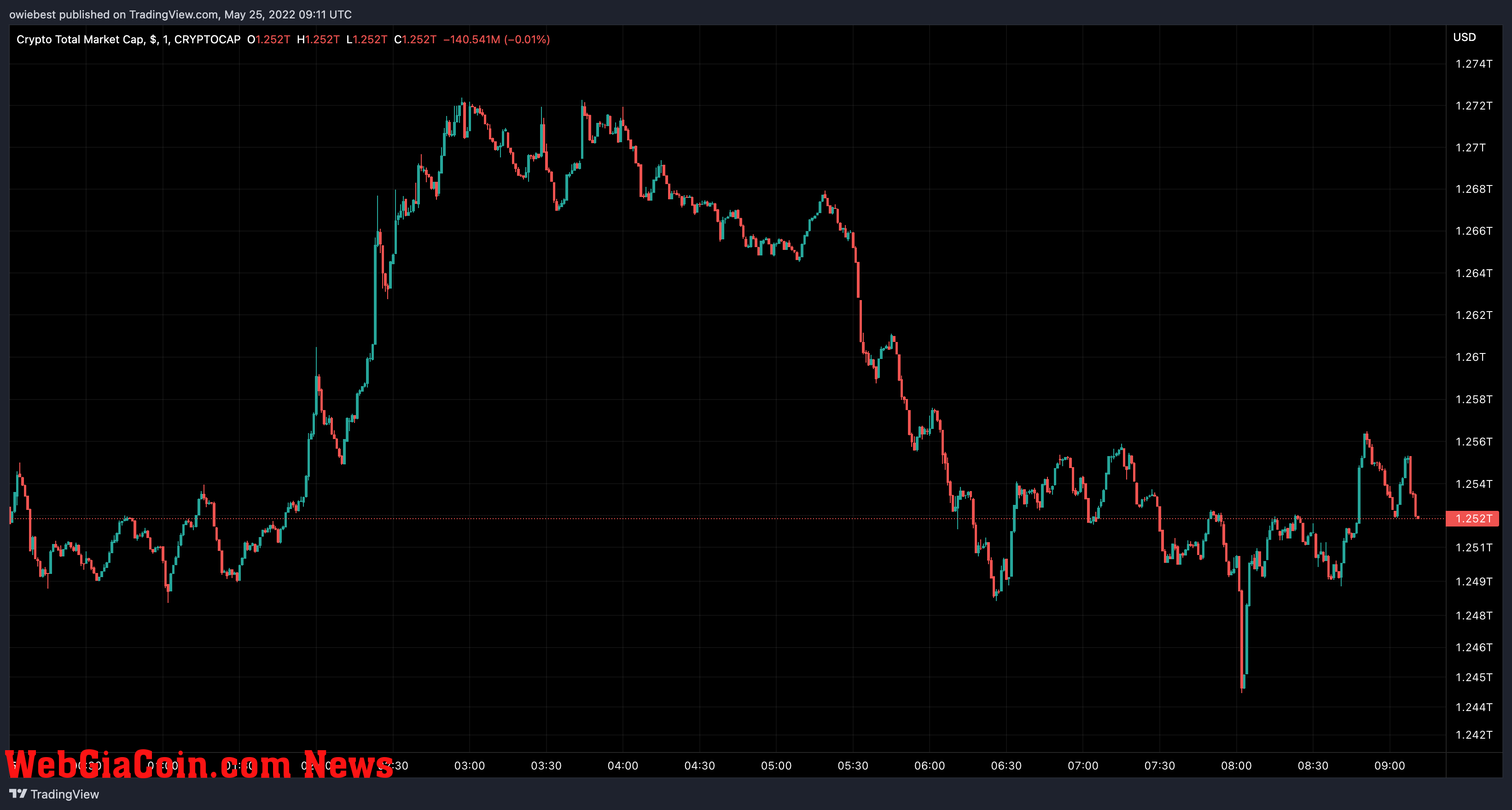This screenshot has height=810, width=1512.
Task: Click the 08:00 time axis label
Action: 1237,765
